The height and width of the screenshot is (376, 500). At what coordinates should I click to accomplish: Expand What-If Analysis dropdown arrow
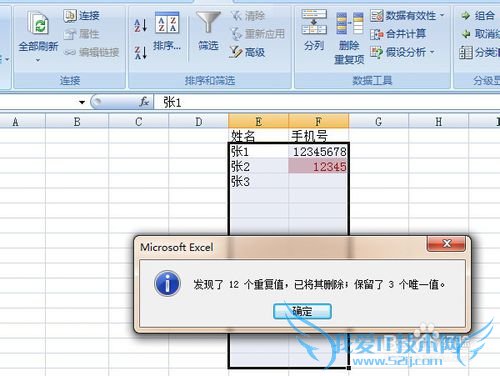coord(432,52)
